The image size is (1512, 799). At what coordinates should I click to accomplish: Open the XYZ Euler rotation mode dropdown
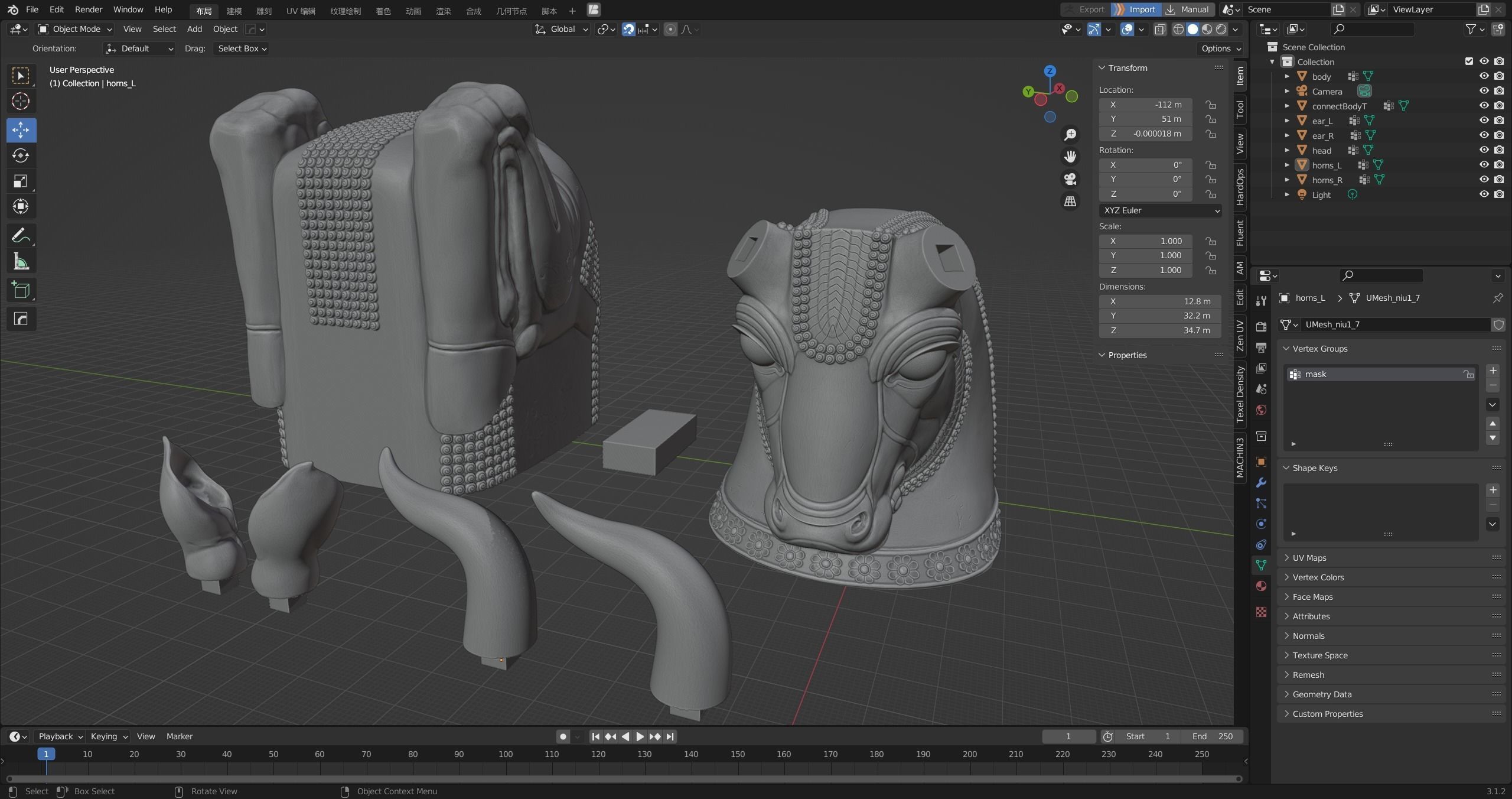[x=1160, y=210]
